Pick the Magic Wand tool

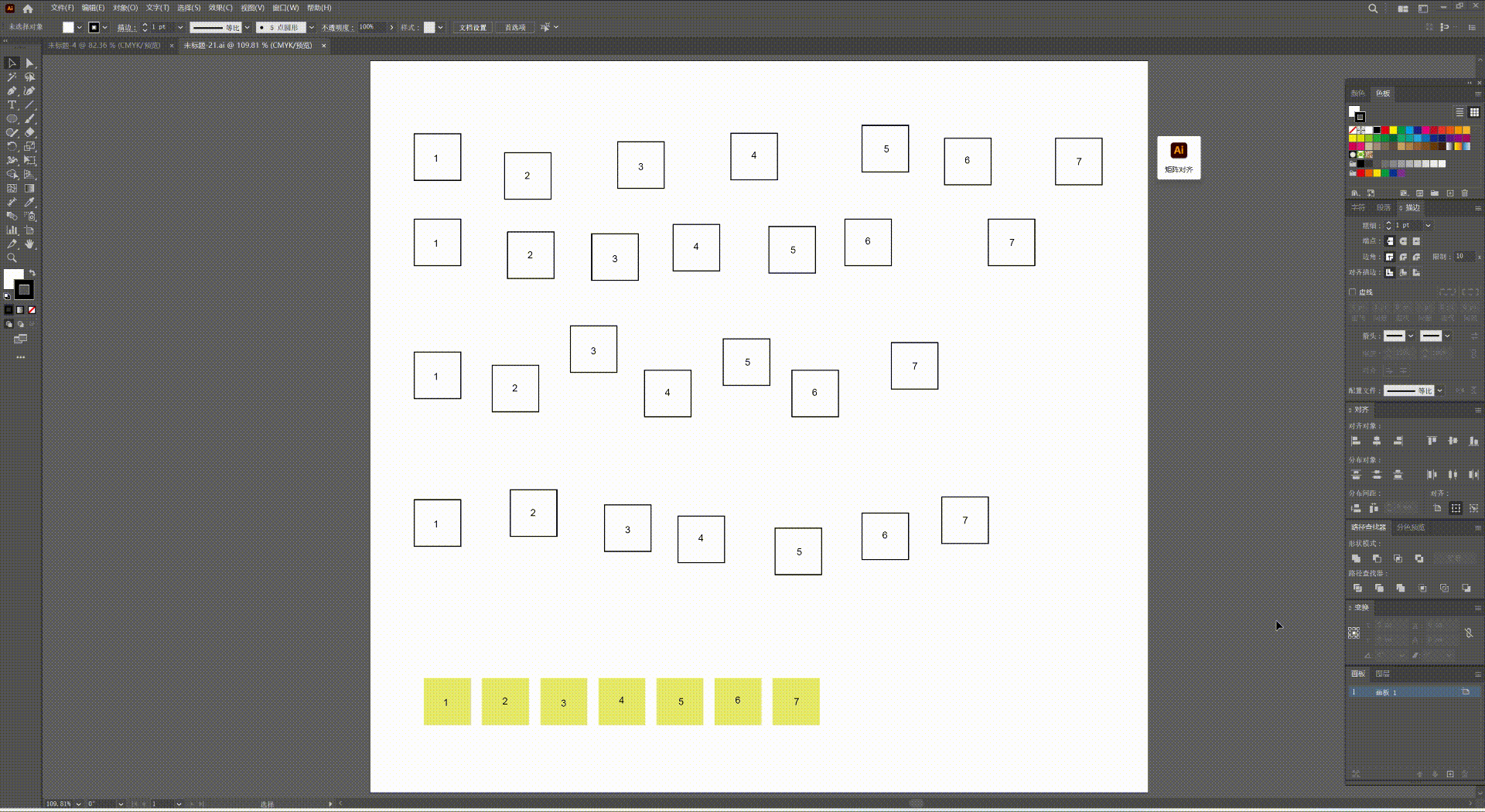click(12, 77)
